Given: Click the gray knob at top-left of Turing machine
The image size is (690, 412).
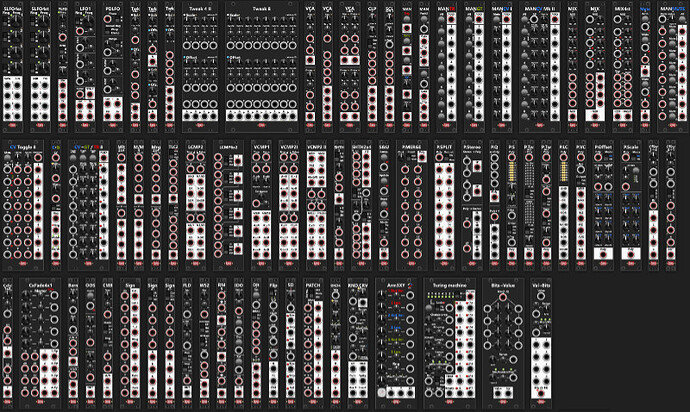Looking at the screenshot, I should (x=429, y=308).
